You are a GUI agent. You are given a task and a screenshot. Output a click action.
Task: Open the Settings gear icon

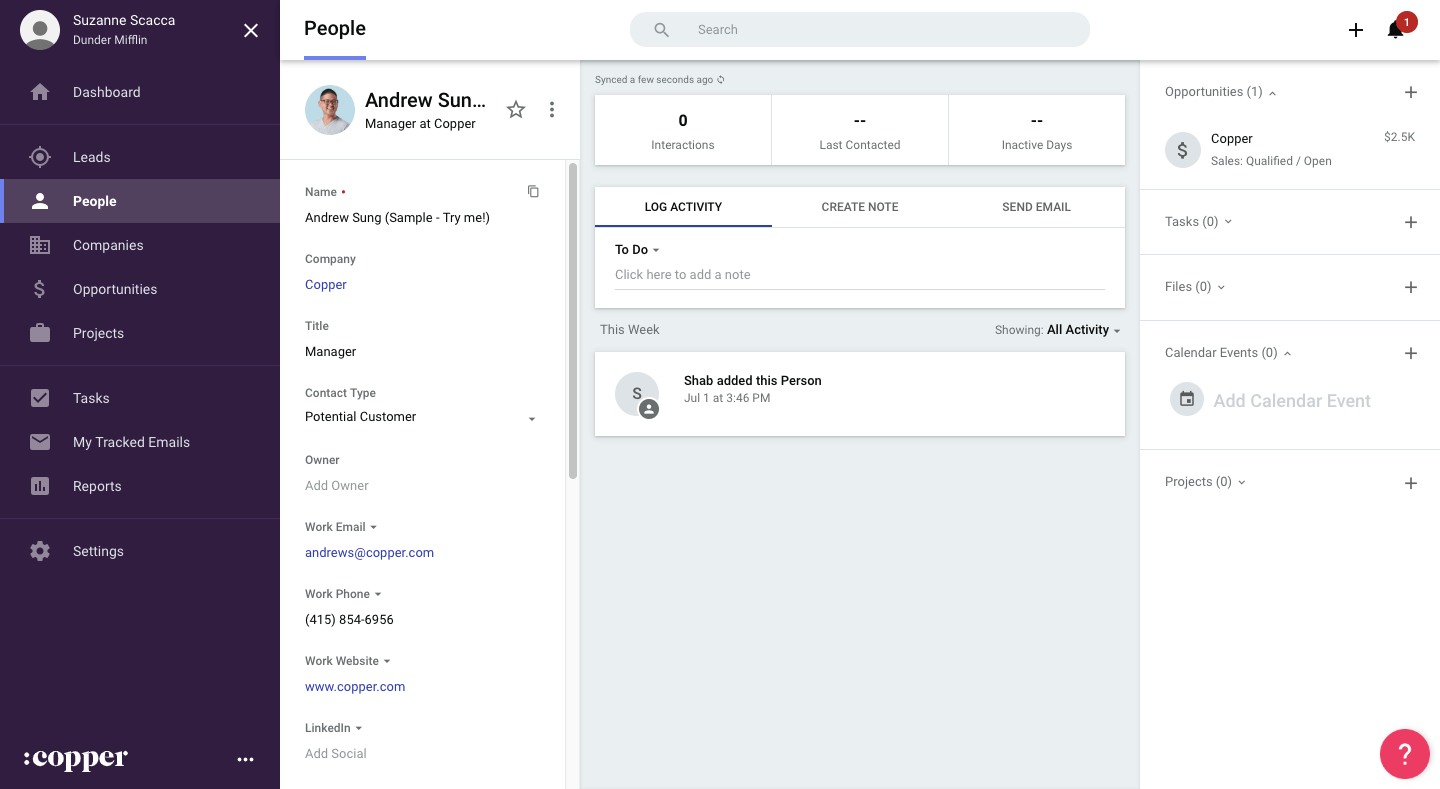(40, 551)
